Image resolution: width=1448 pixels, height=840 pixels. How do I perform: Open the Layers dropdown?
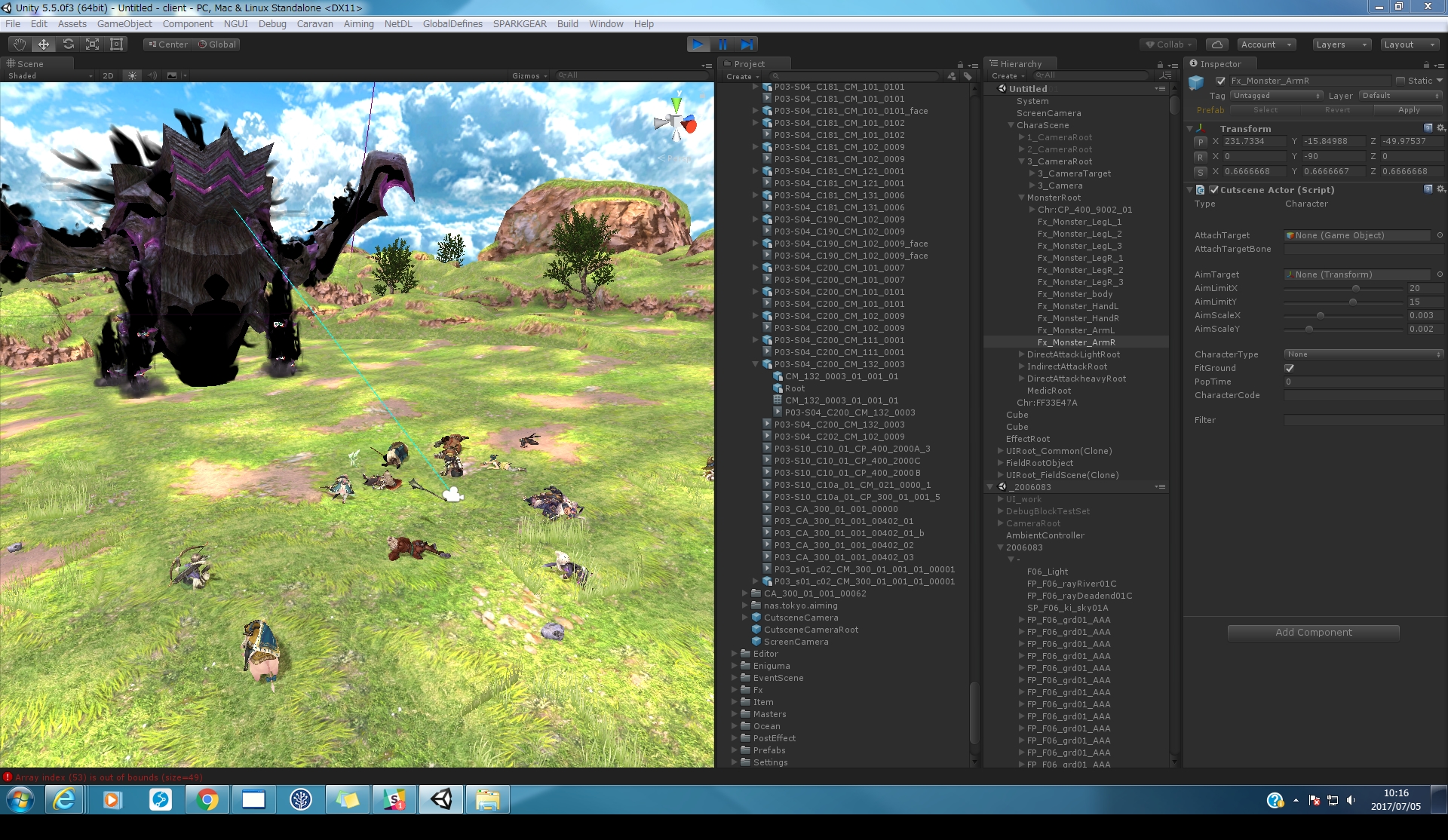(x=1341, y=44)
